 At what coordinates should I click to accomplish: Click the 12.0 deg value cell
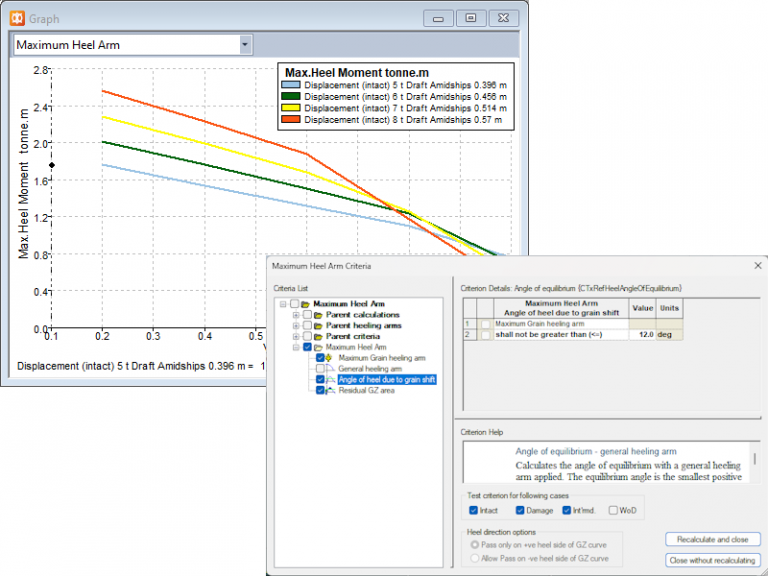(641, 335)
